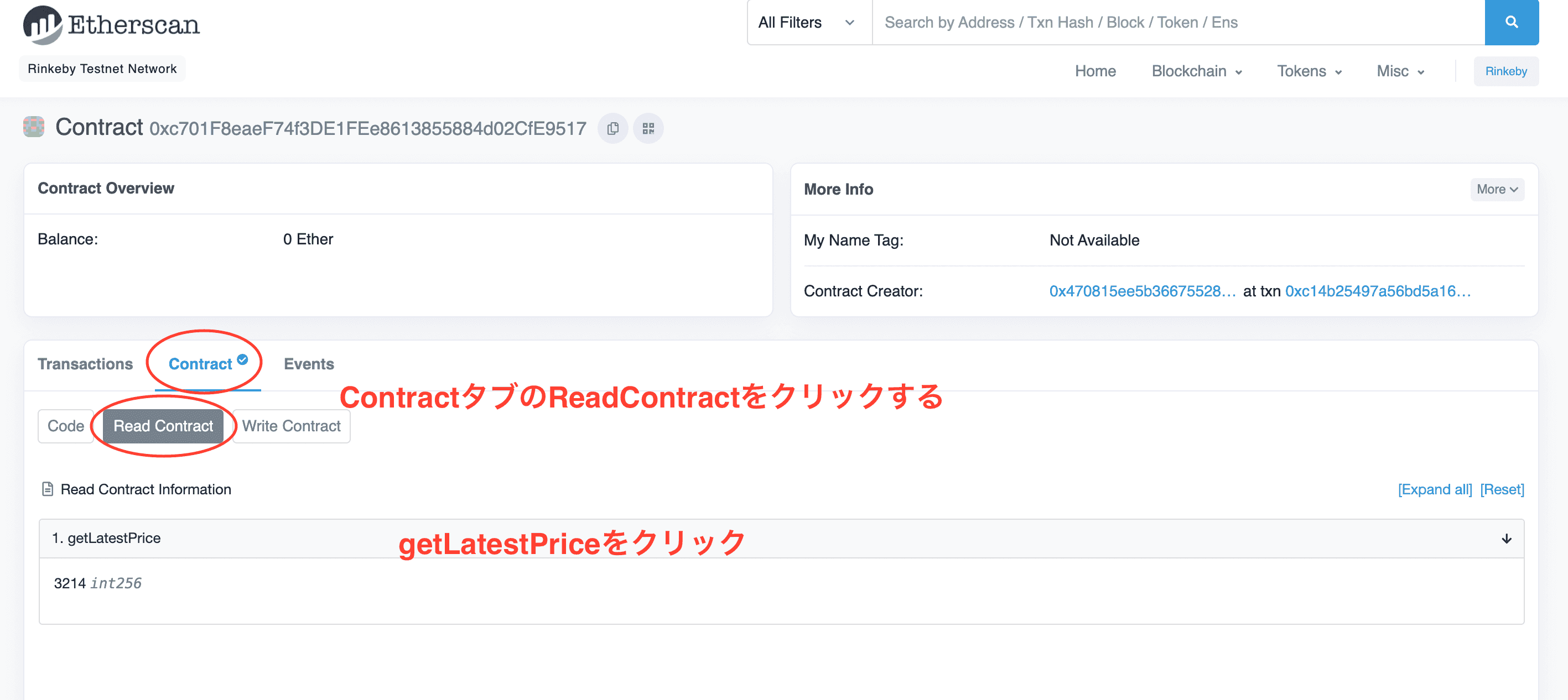Screen dimensions: 1568x700
Task: Show the address QR code
Action: tap(648, 128)
